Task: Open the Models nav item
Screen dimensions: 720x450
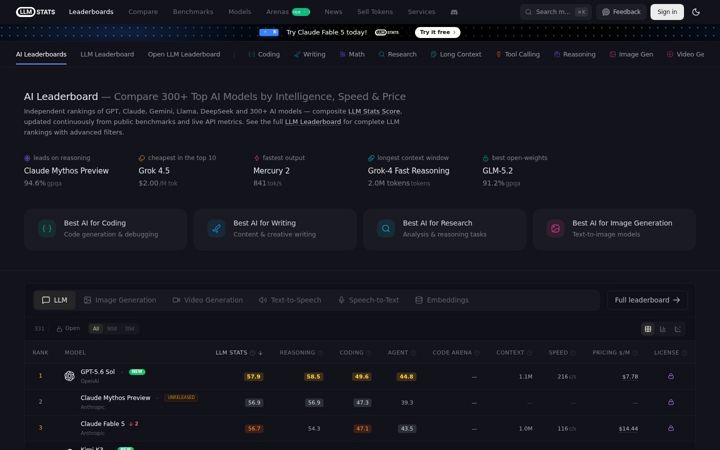Action: click(x=240, y=12)
